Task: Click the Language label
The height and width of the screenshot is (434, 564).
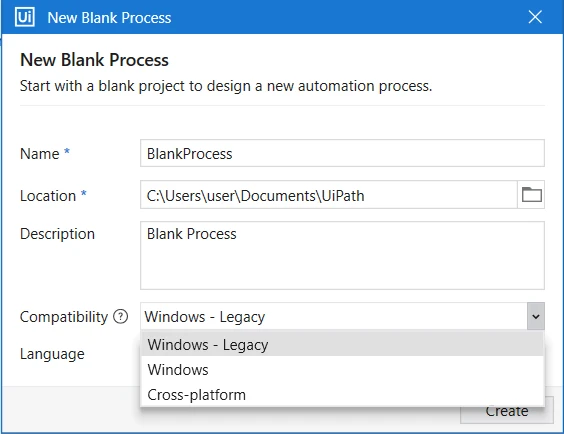Action: coord(52,354)
